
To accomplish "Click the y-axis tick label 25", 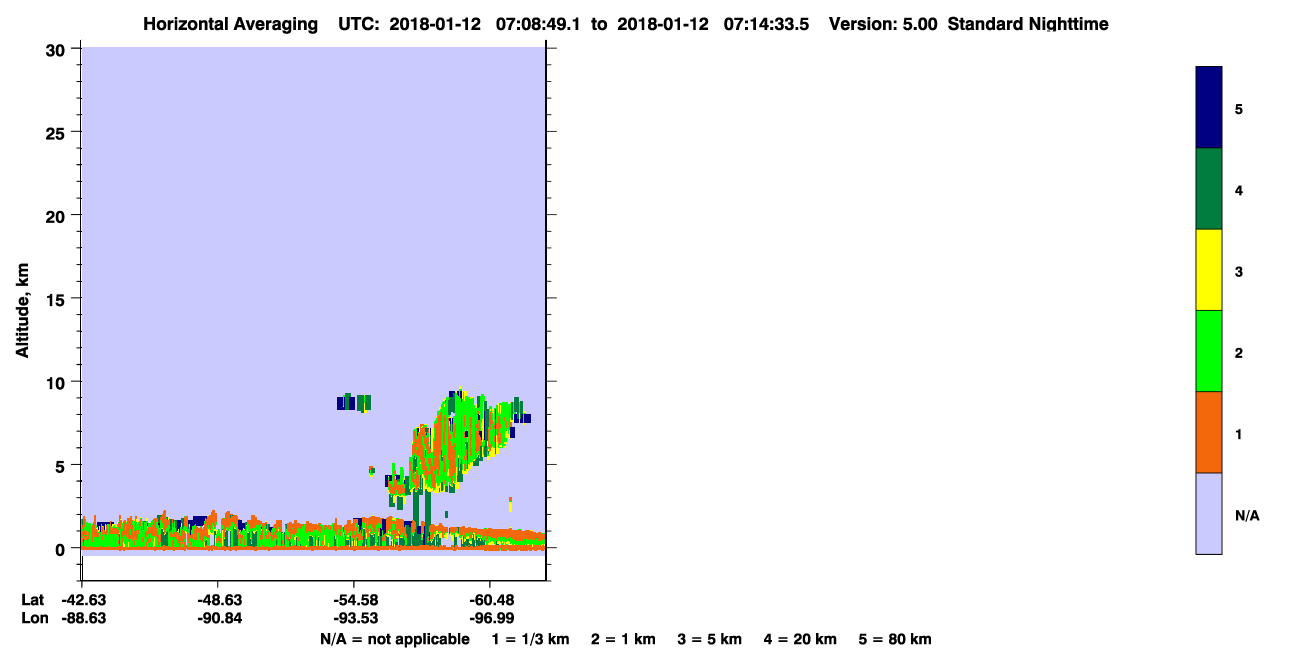I will [58, 132].
